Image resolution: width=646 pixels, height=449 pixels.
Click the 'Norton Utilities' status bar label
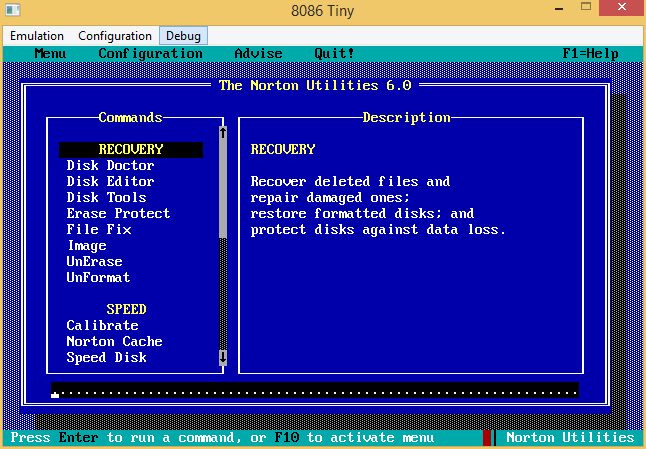point(570,437)
